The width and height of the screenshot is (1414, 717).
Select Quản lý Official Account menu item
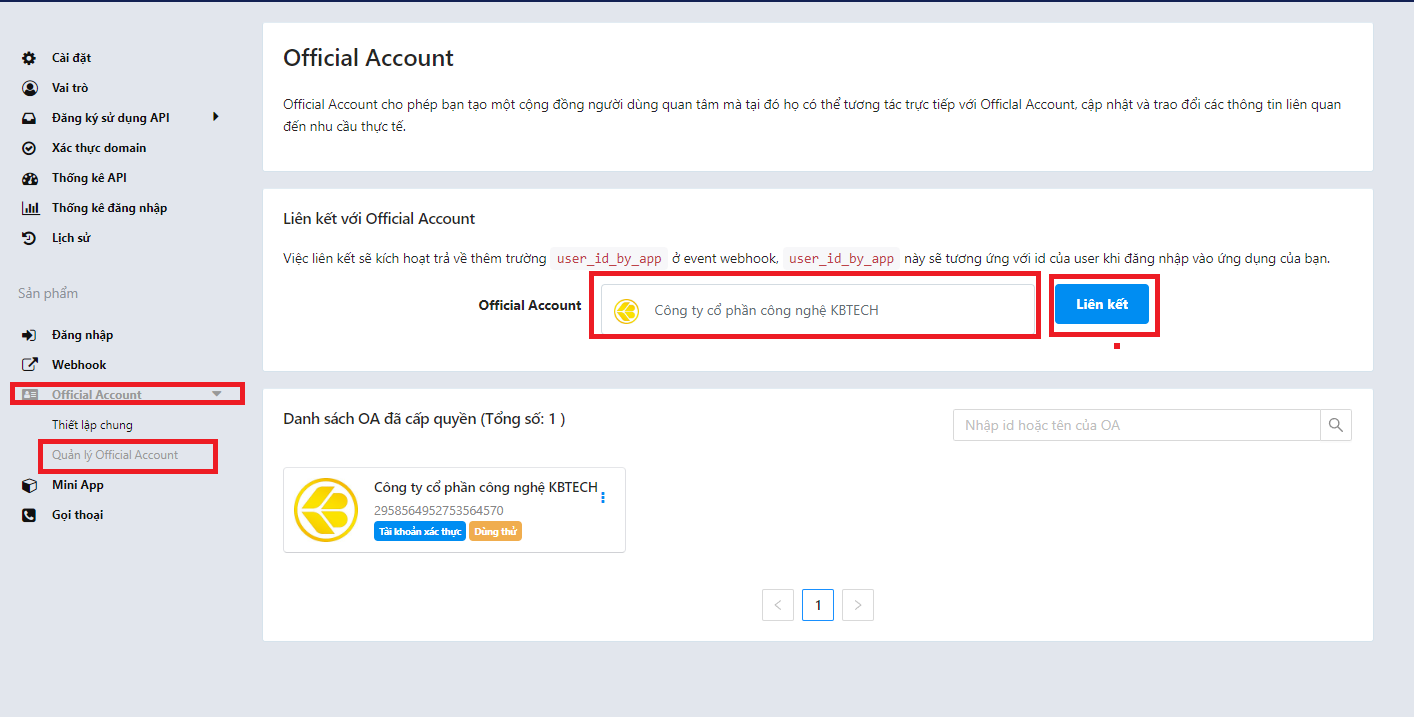[115, 455]
